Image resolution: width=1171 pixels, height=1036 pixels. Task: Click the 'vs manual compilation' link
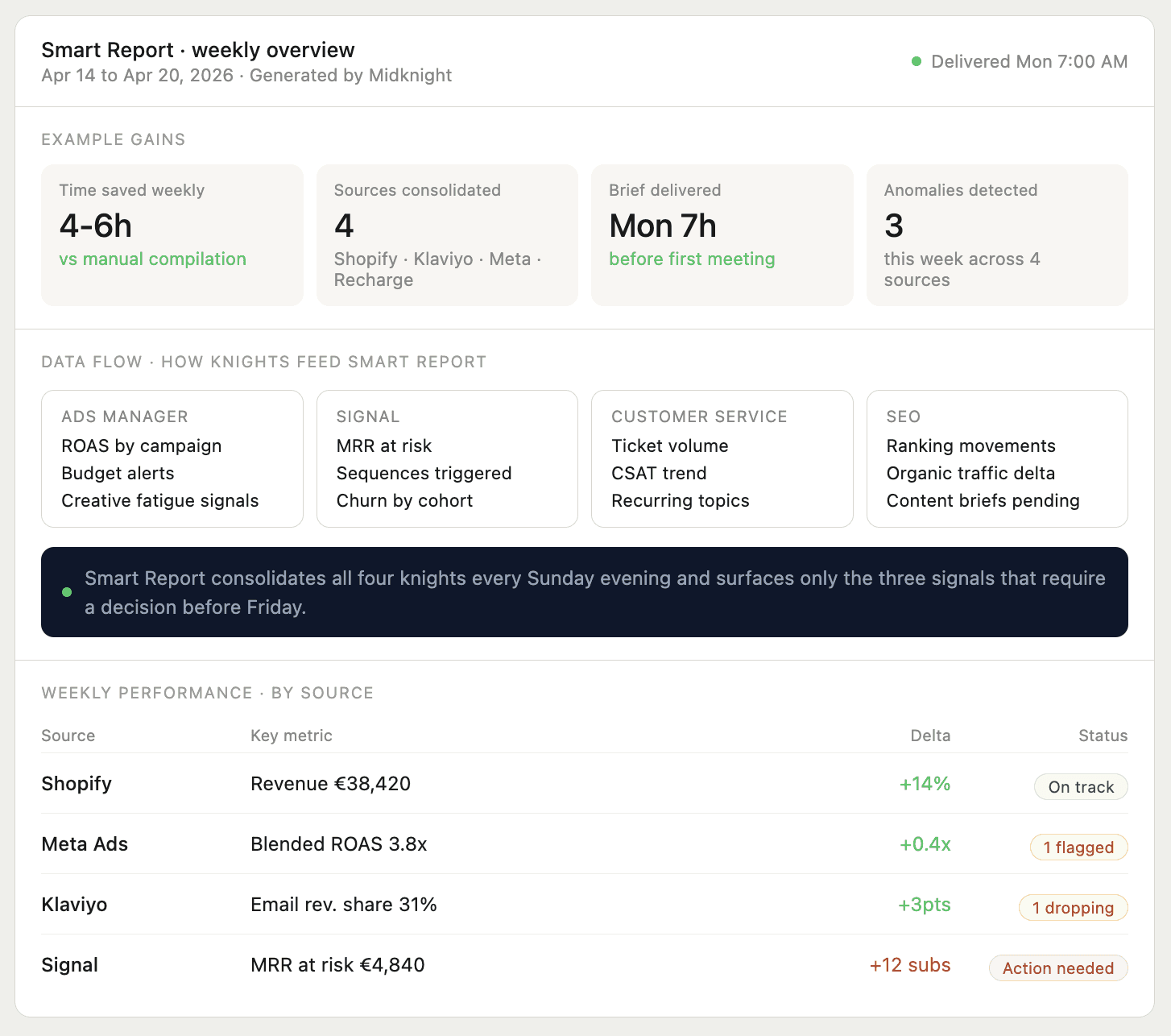click(x=153, y=259)
